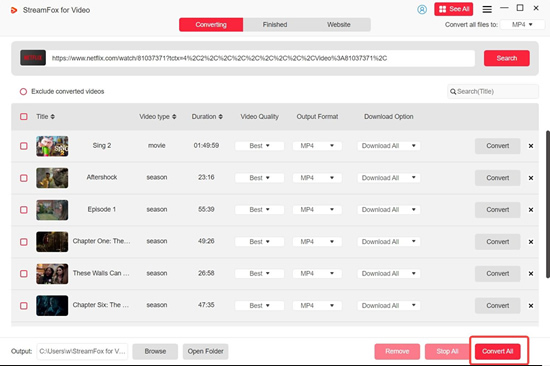Open Convert all files to MP4 dropdown
This screenshot has height=366, width=550.
(522, 25)
